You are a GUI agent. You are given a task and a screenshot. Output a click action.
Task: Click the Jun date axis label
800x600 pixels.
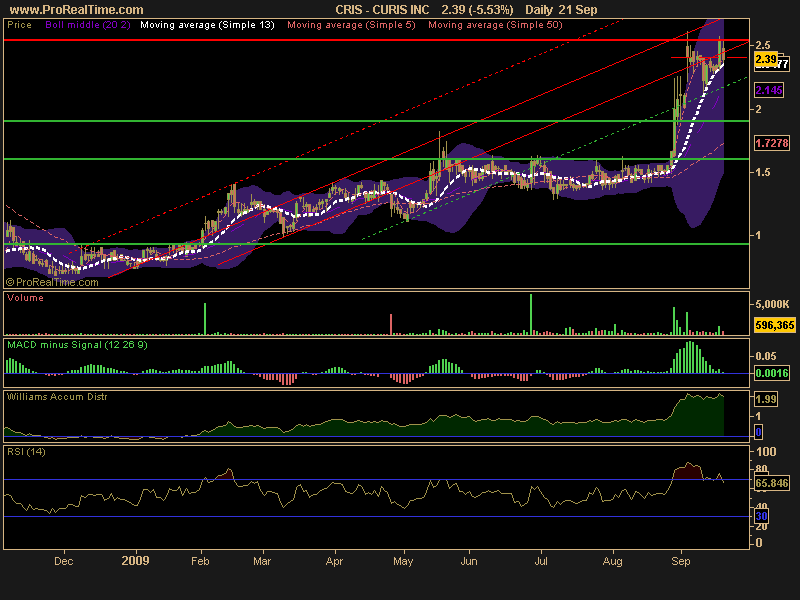click(469, 561)
